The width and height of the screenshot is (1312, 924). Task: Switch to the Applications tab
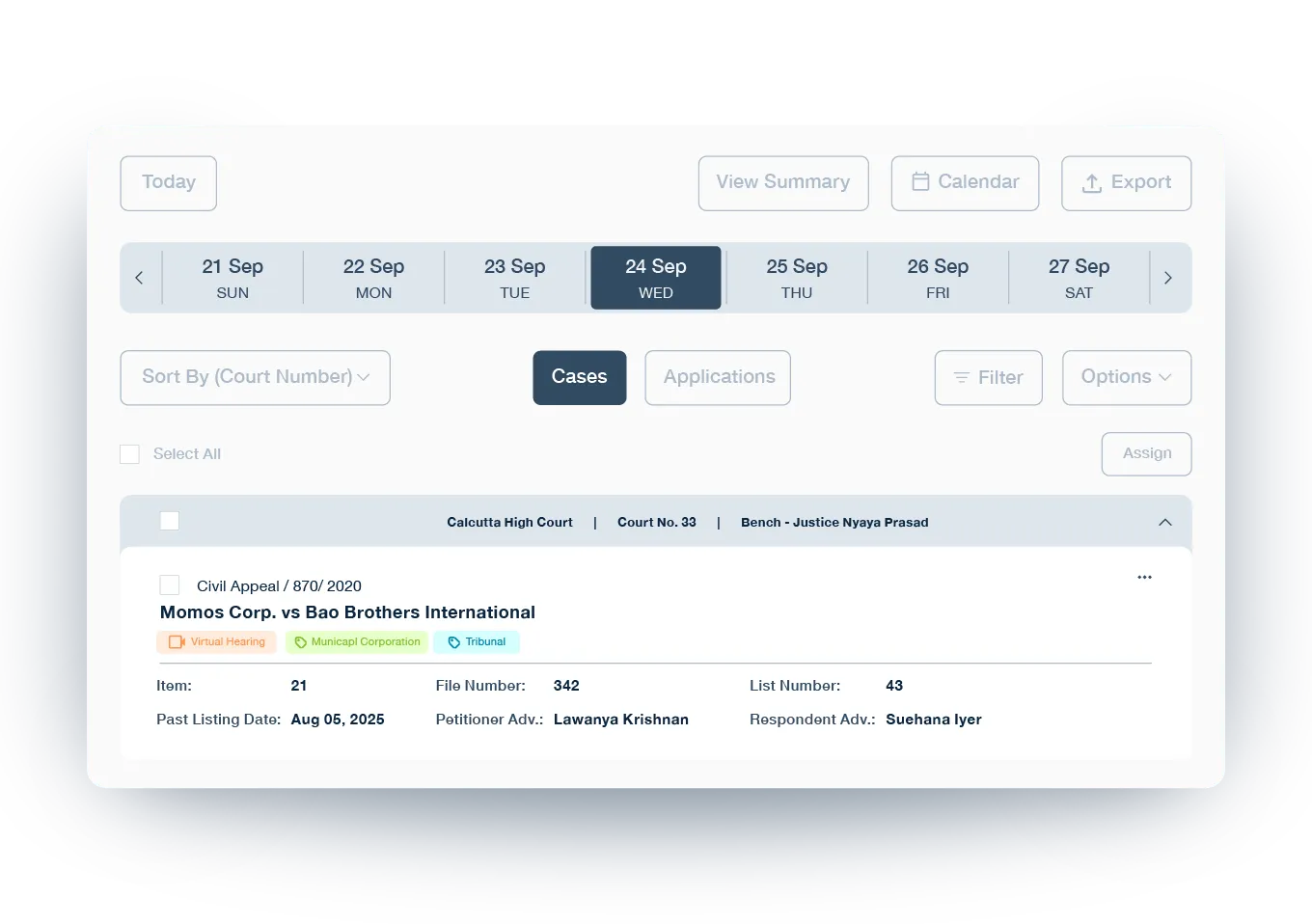point(718,377)
